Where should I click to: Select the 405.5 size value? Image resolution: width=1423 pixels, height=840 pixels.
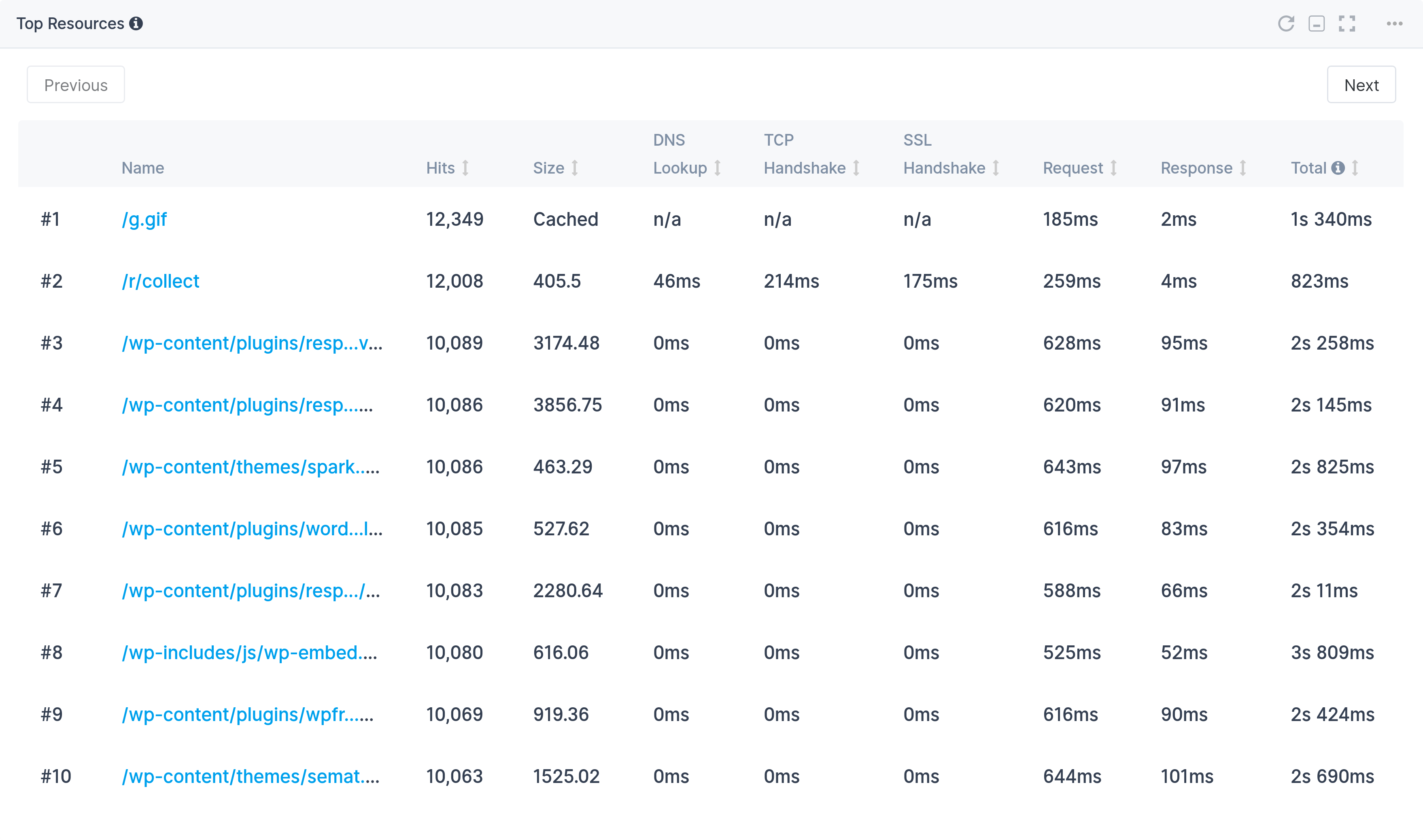[557, 281]
